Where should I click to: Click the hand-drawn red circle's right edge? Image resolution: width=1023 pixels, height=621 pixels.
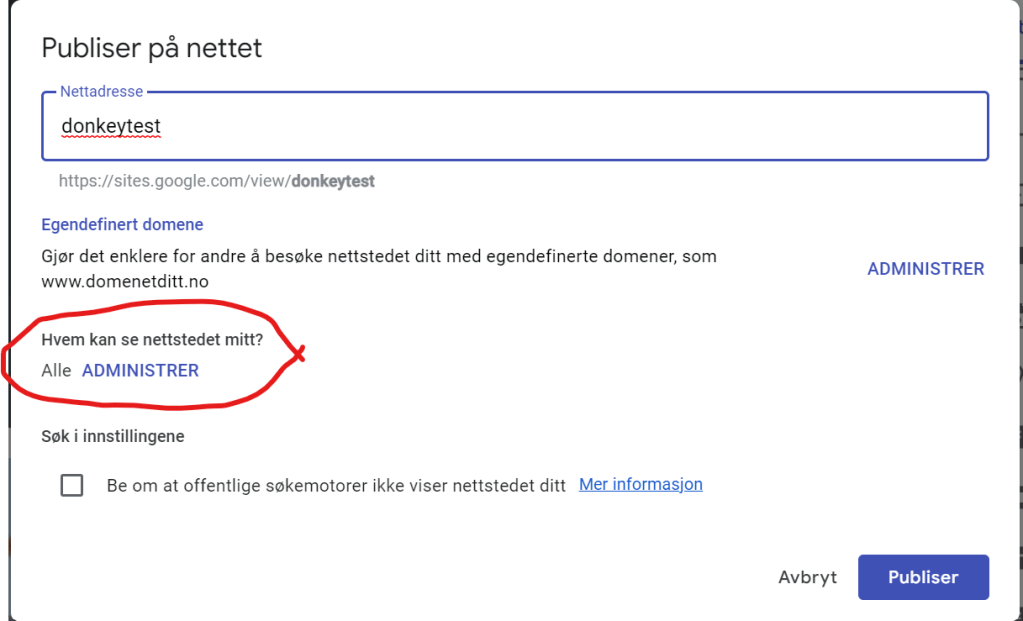[297, 355]
